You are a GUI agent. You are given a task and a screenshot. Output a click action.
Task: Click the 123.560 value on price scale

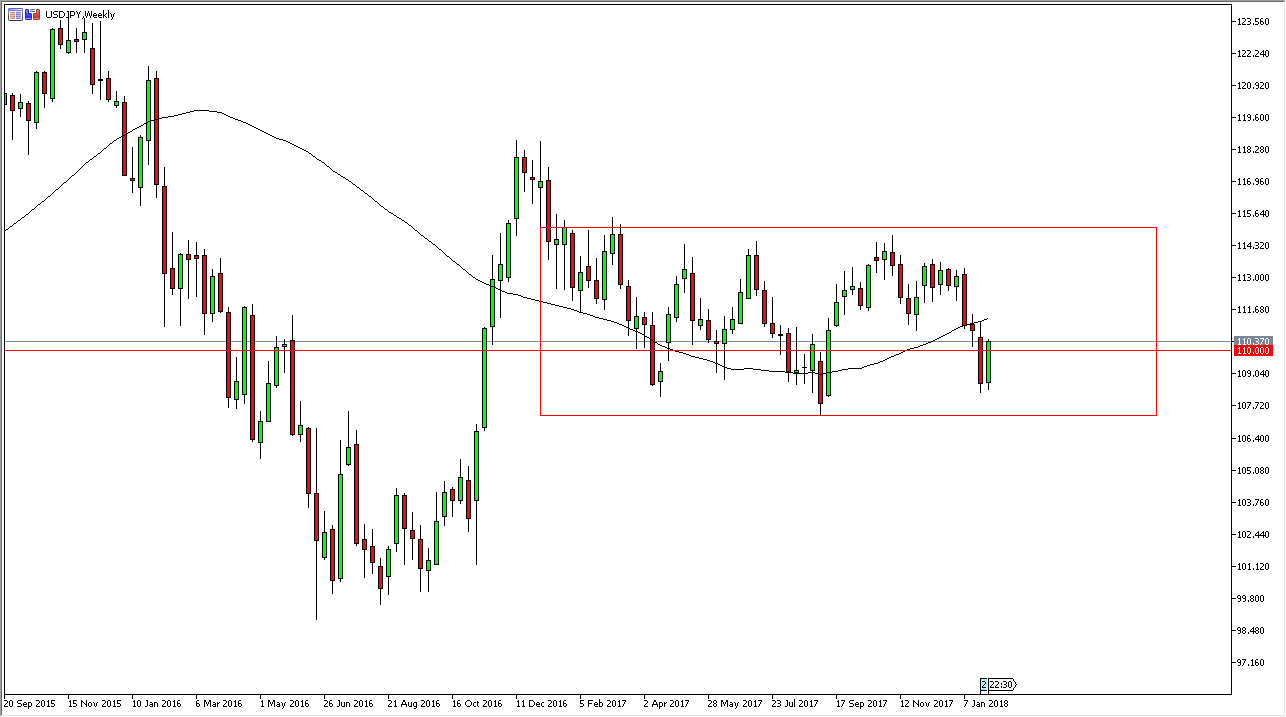coord(1253,21)
